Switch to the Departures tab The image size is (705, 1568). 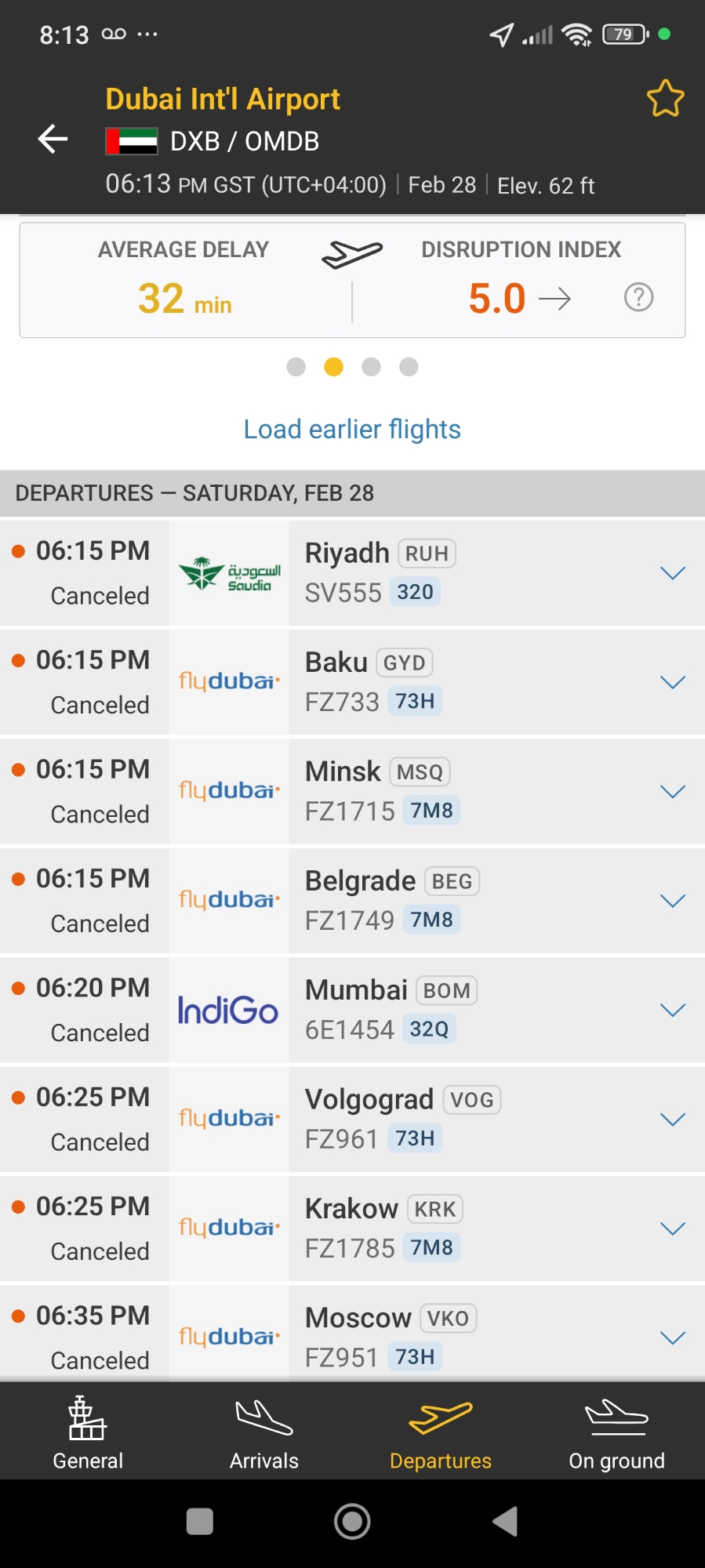click(x=440, y=1433)
